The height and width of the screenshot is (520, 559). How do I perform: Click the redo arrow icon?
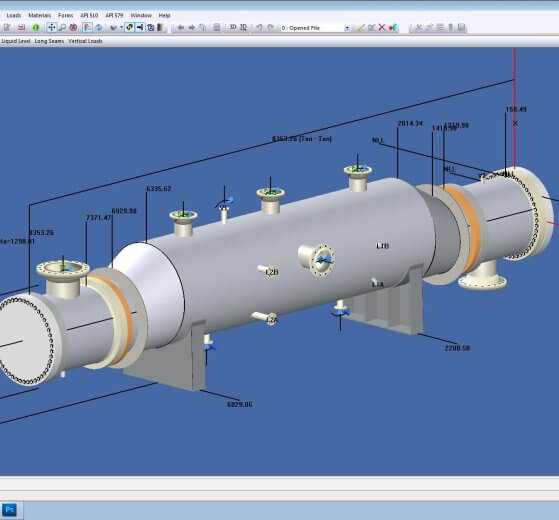[270, 27]
